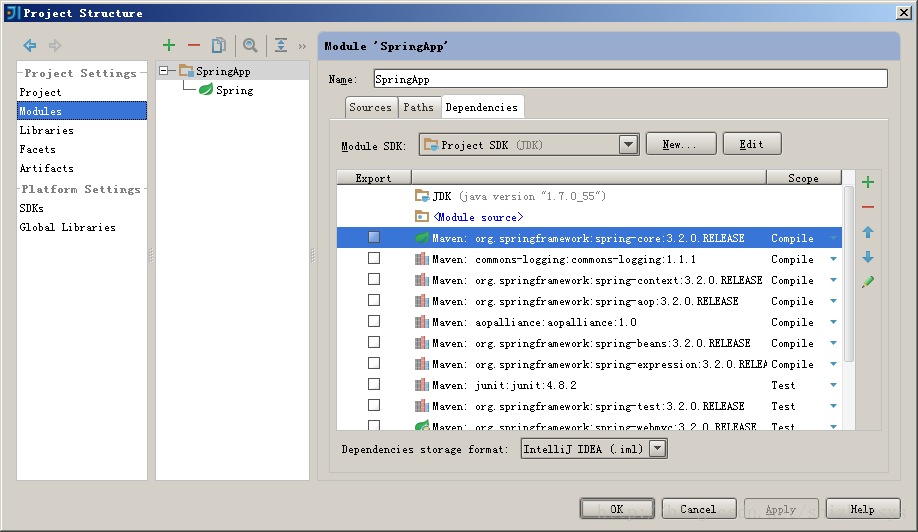Copy the selected module
The width and height of the screenshot is (918, 532).
tap(219, 45)
